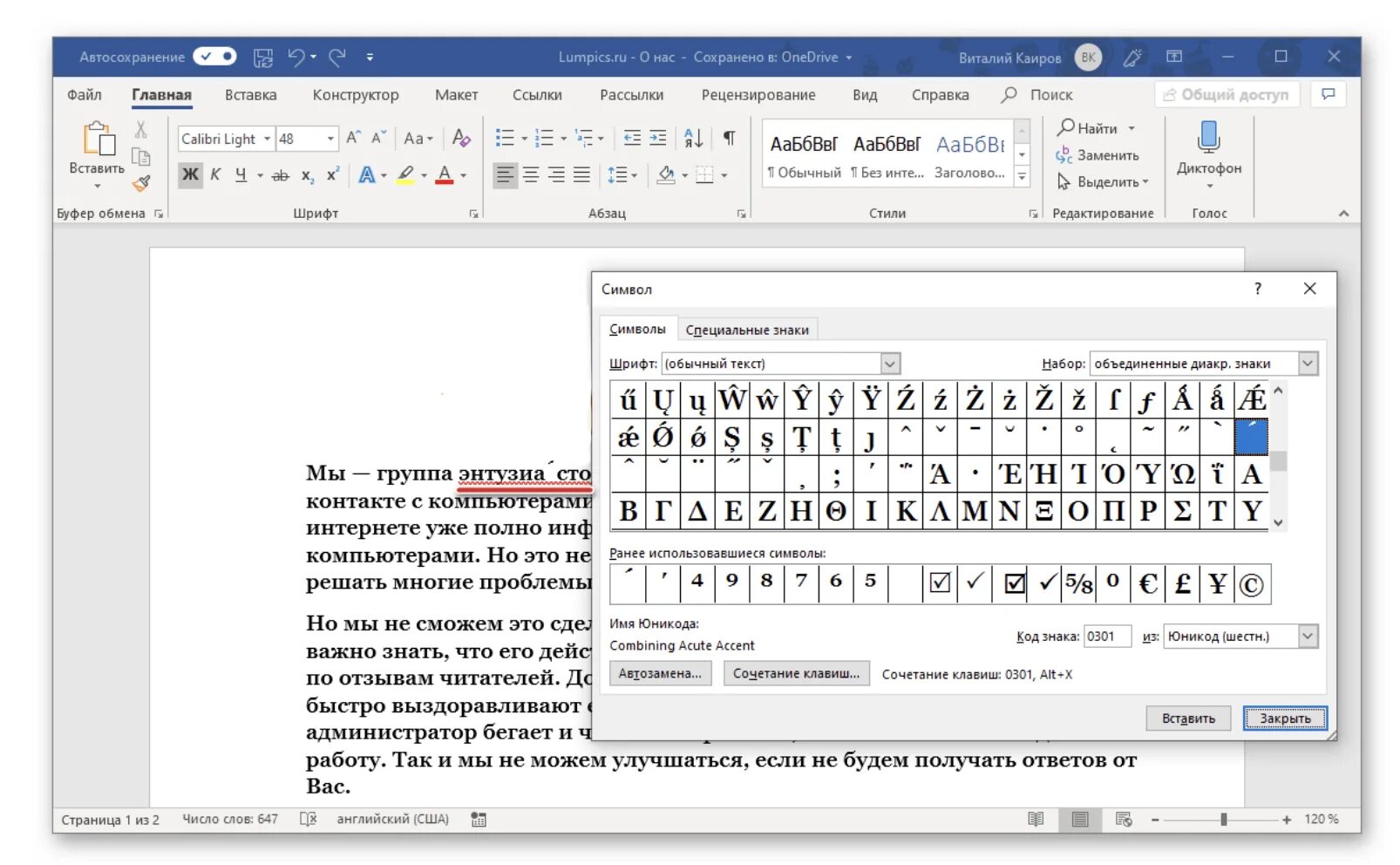Viewport: 1400px width, 865px height.
Task: Apply the numbered list icon
Action: tap(544, 138)
